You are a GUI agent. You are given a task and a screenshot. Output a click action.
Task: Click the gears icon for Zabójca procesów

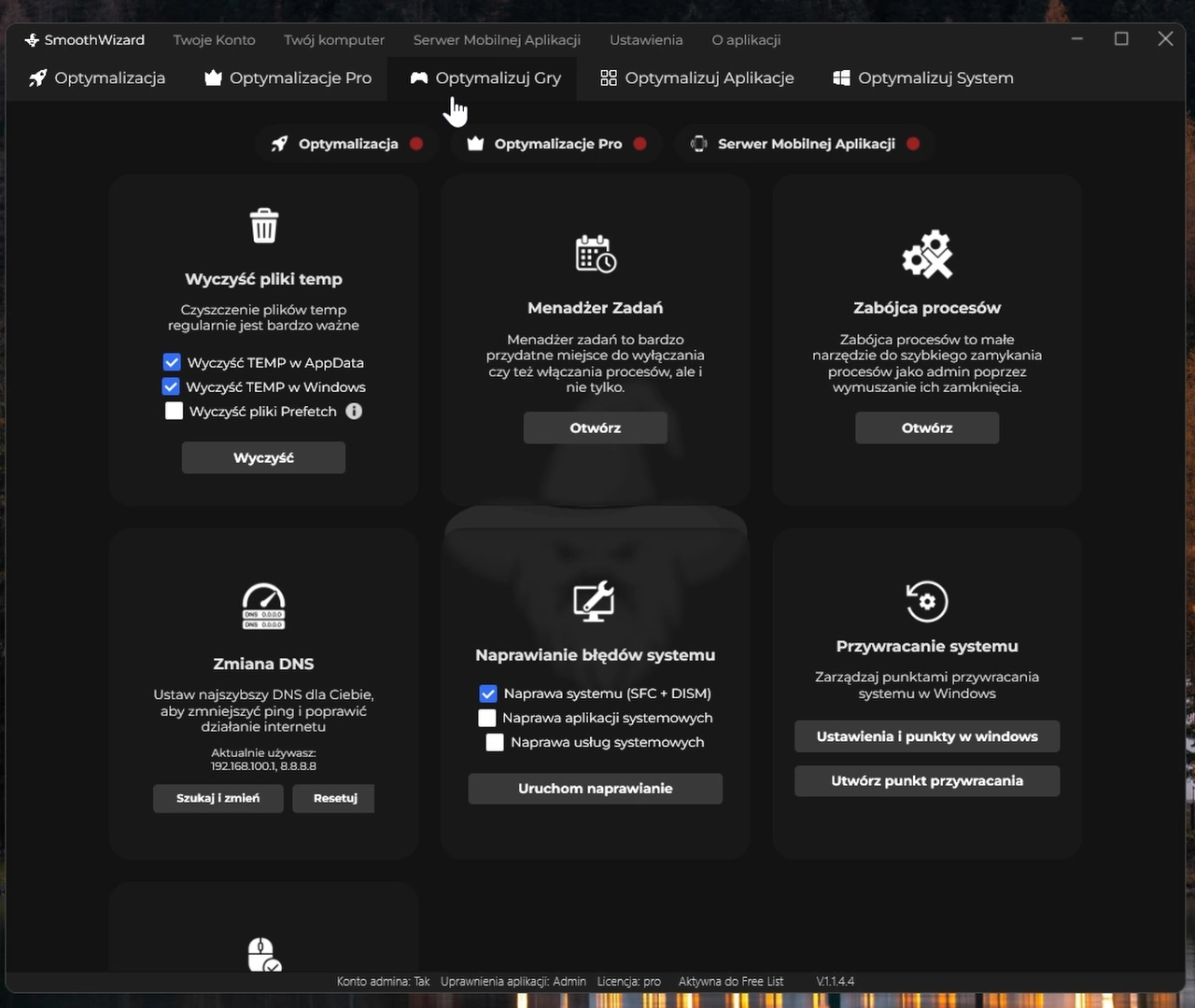[927, 255]
